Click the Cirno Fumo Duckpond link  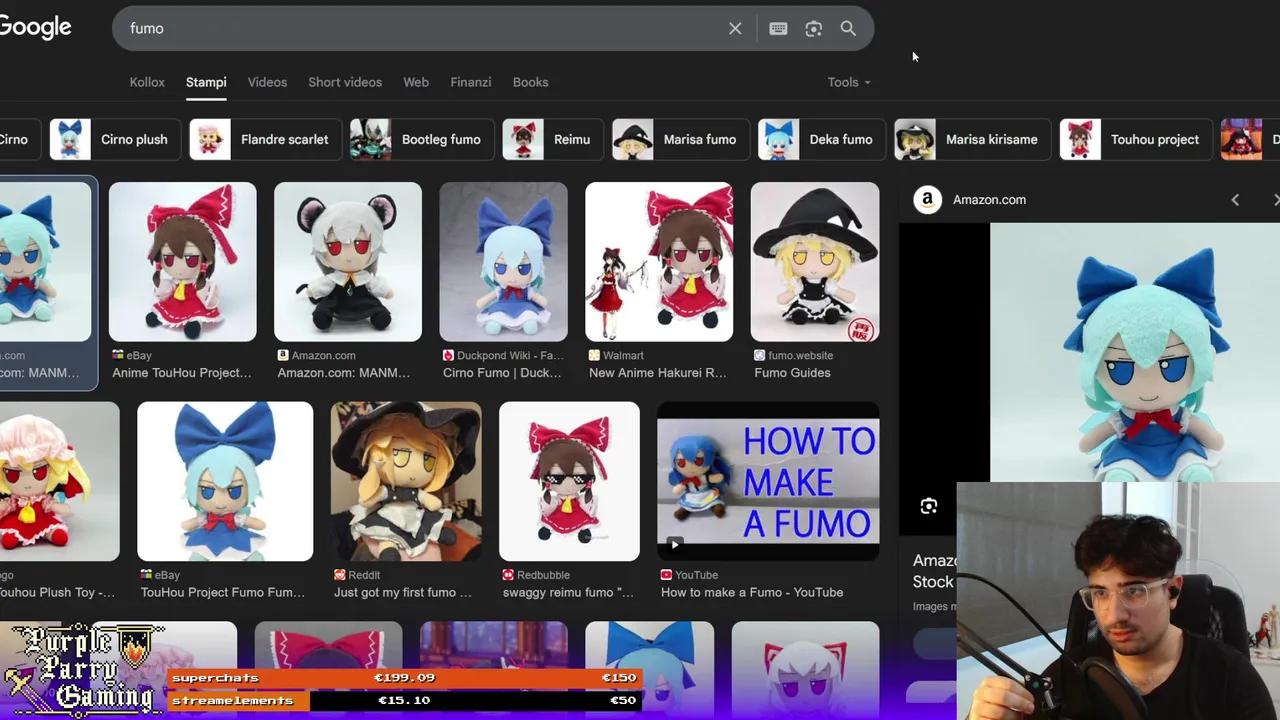(x=502, y=373)
